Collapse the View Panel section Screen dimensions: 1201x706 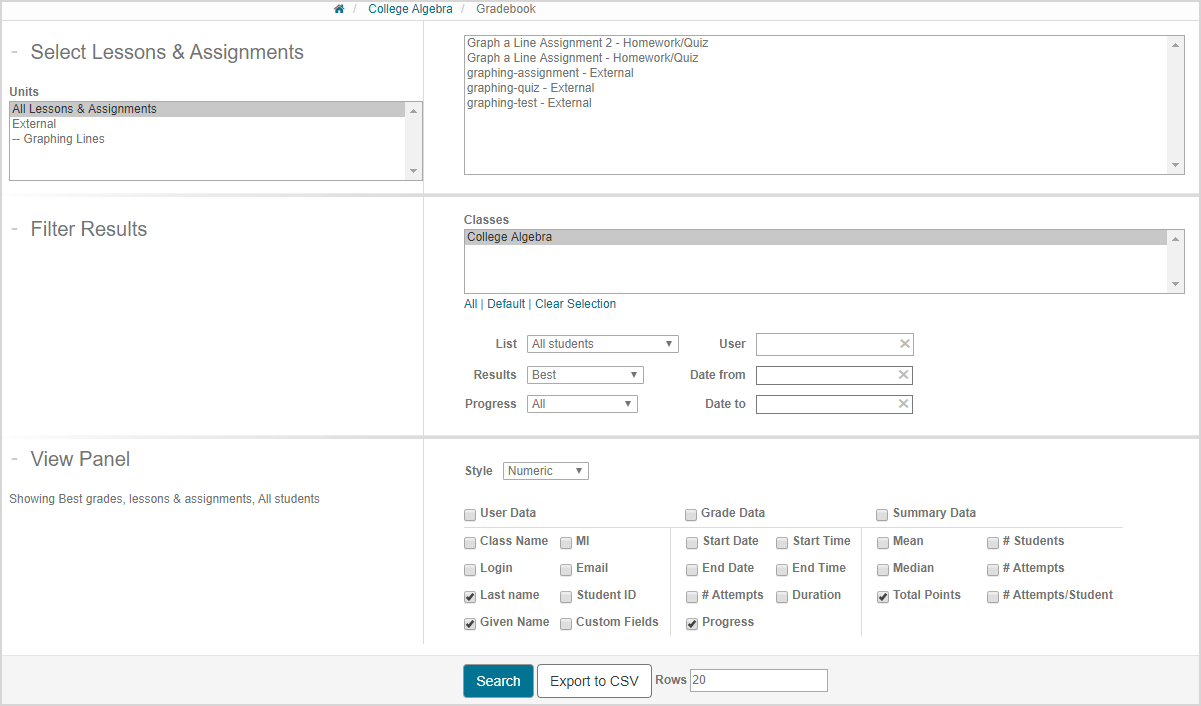click(15, 460)
